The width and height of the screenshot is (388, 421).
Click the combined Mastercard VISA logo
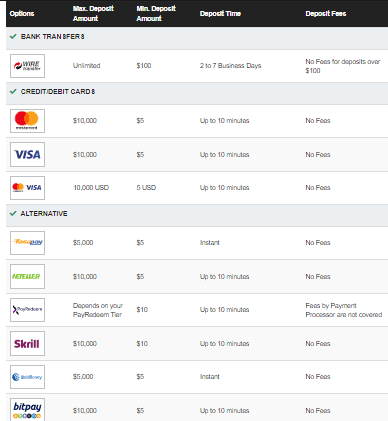pyautogui.click(x=27, y=188)
